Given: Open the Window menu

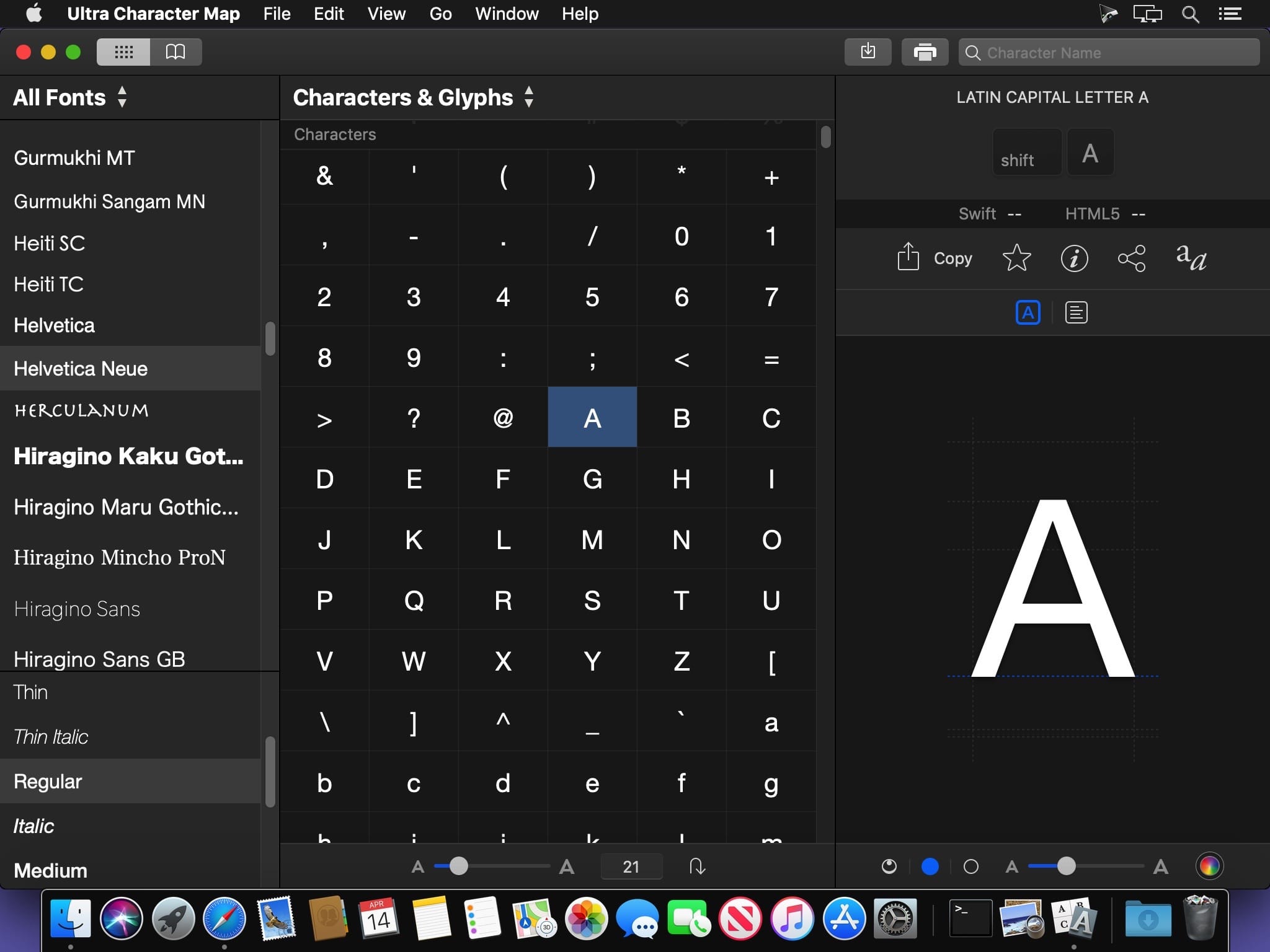Looking at the screenshot, I should coord(507,14).
